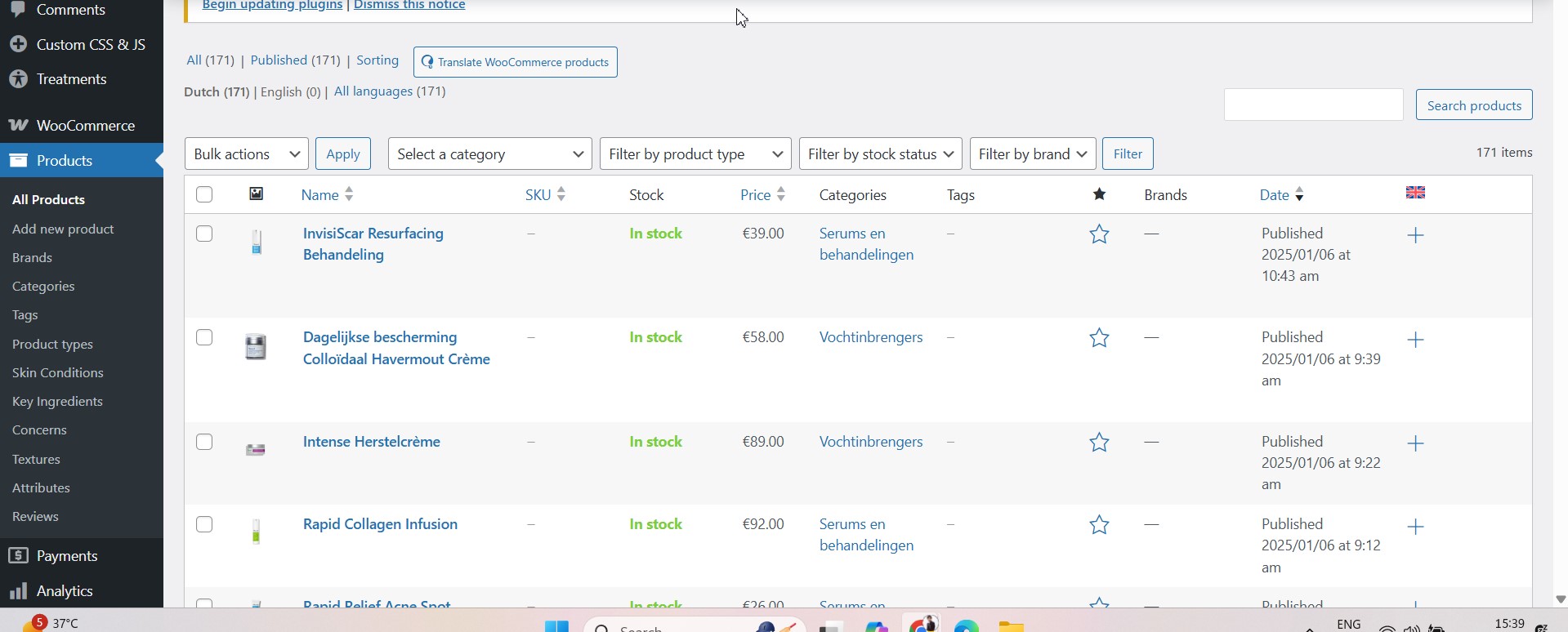Sort products by Date column
Image resolution: width=1568 pixels, height=632 pixels.
click(x=1281, y=194)
